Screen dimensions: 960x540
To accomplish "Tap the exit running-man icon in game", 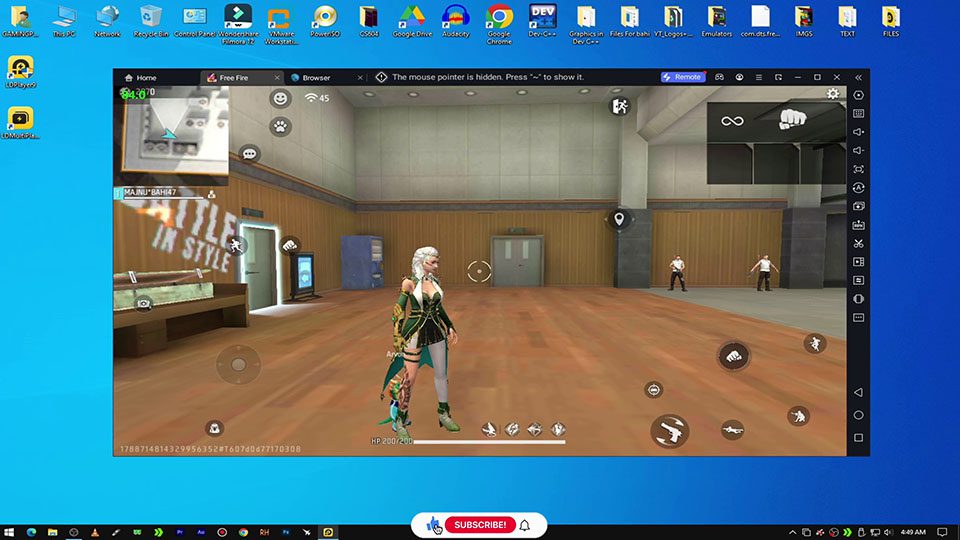I will tap(620, 106).
